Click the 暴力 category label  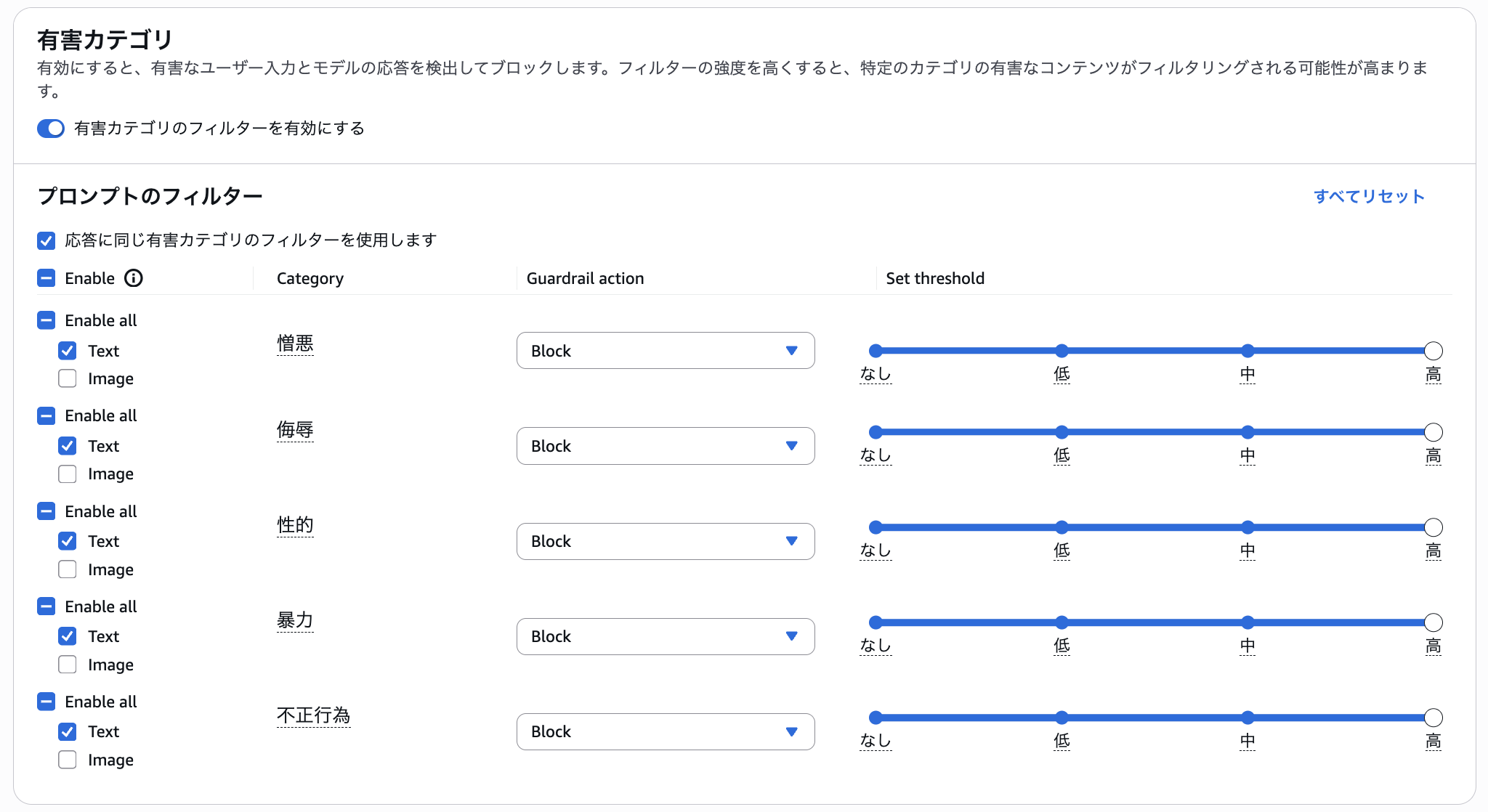pyautogui.click(x=295, y=620)
